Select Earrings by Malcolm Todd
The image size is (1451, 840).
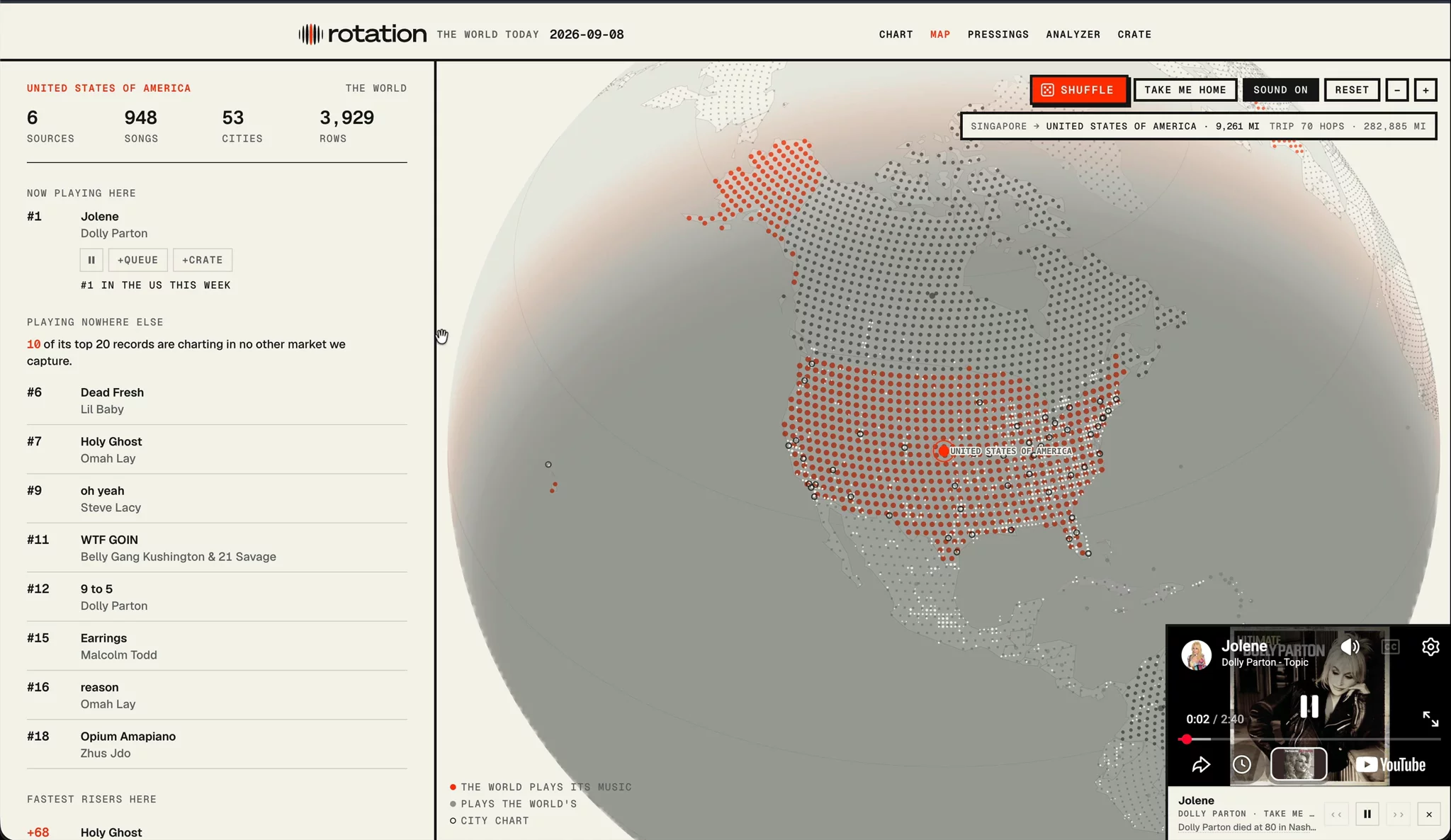pyautogui.click(x=217, y=646)
